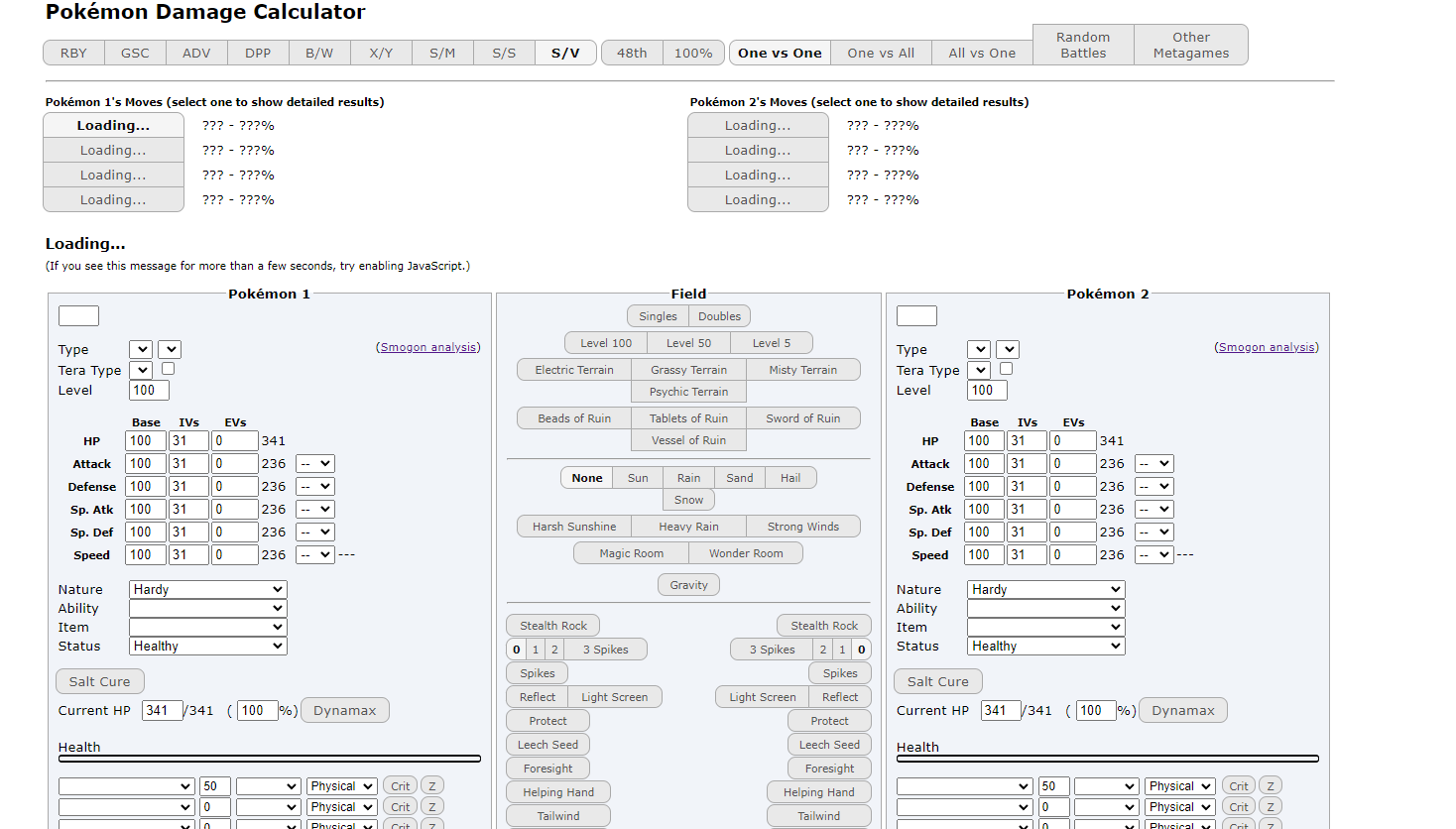Open Other Metagames tab

tap(1190, 45)
